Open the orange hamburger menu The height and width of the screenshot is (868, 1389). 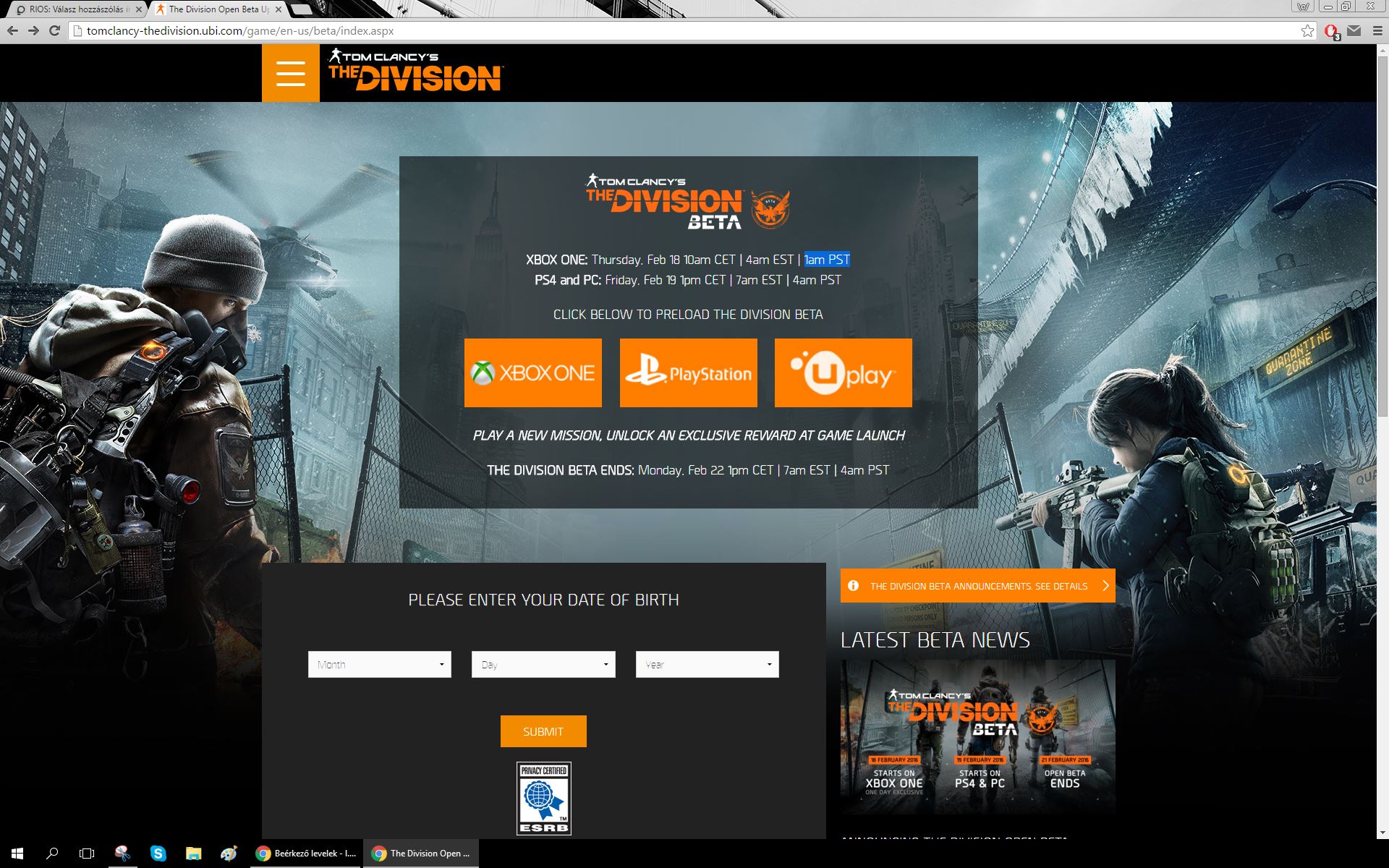point(290,73)
